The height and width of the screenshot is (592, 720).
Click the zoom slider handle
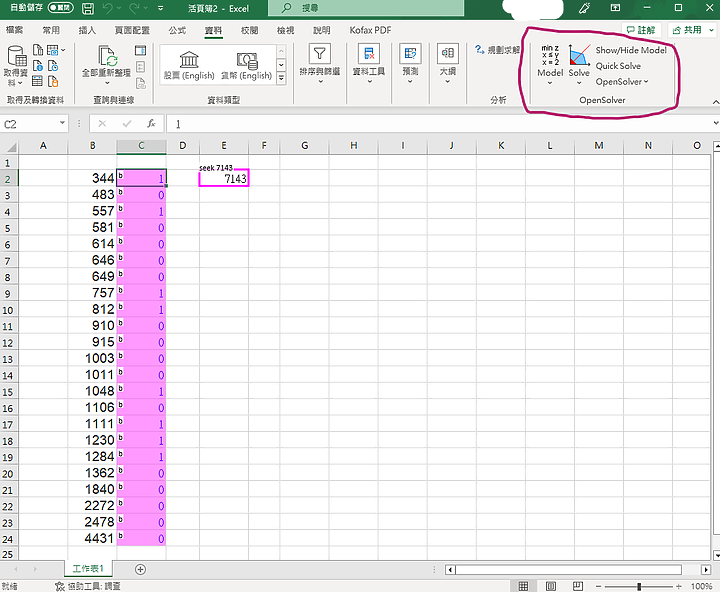pos(639,586)
